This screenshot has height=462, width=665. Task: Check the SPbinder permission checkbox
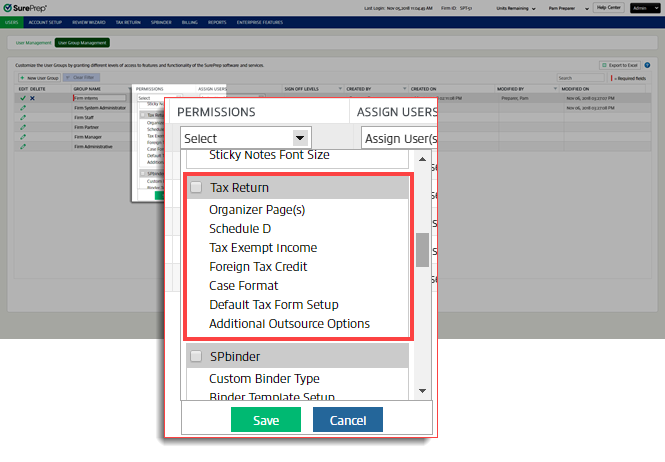click(196, 356)
